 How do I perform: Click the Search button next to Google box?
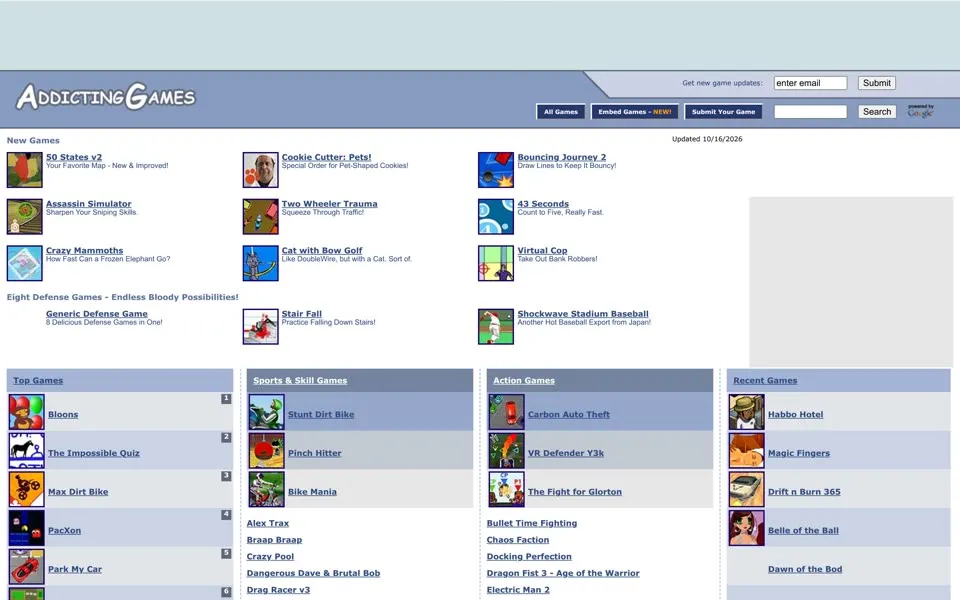(877, 111)
